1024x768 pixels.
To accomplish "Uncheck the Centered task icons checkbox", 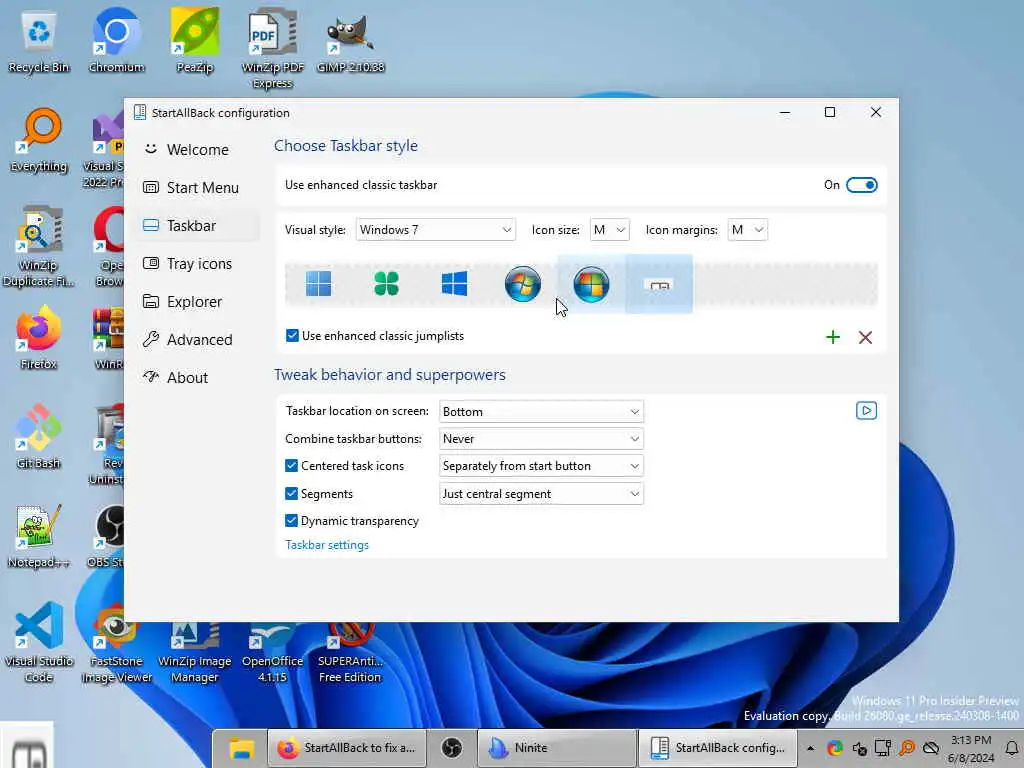I will 291,466.
